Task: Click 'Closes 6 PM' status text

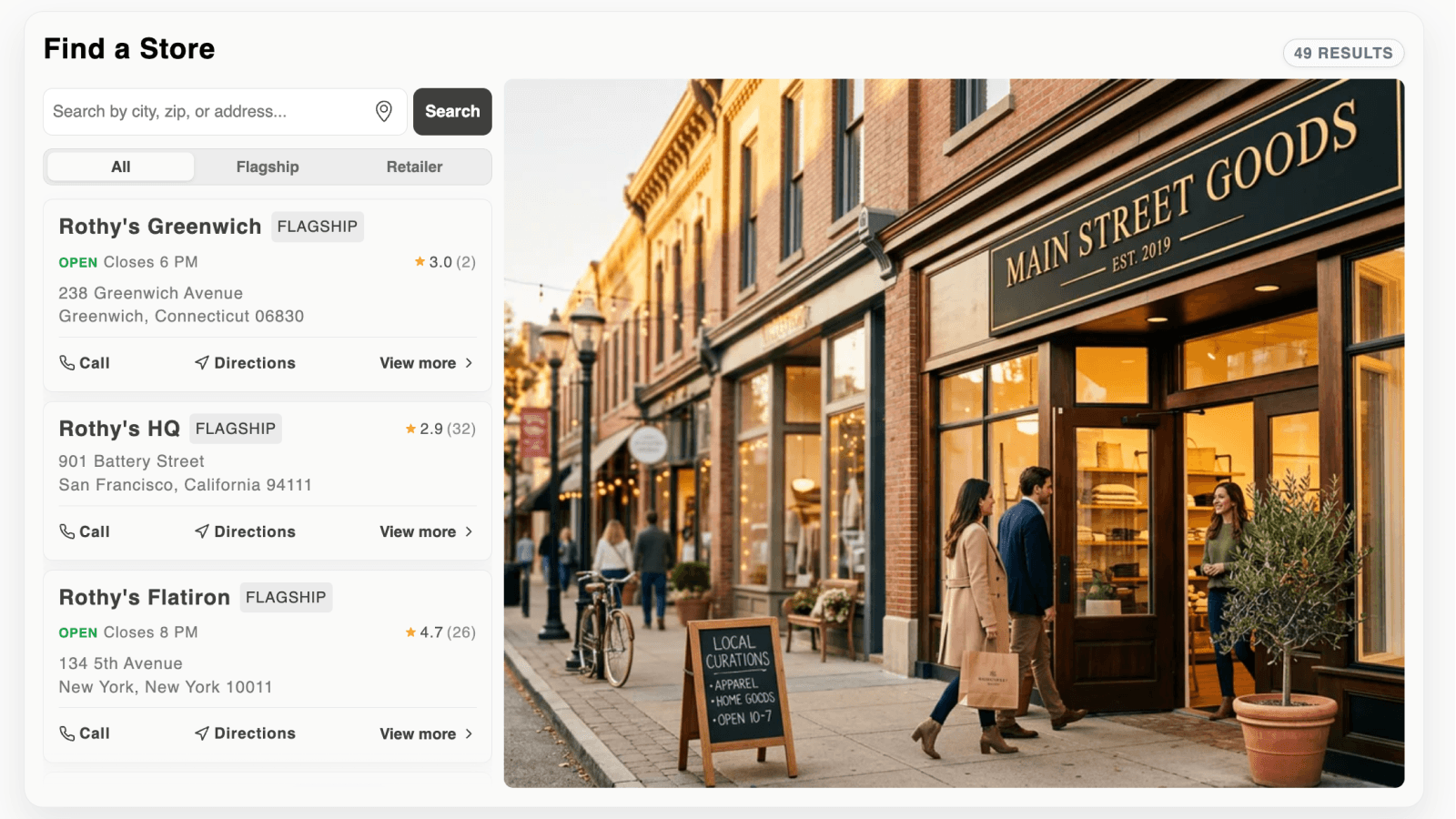Action: click(x=150, y=262)
